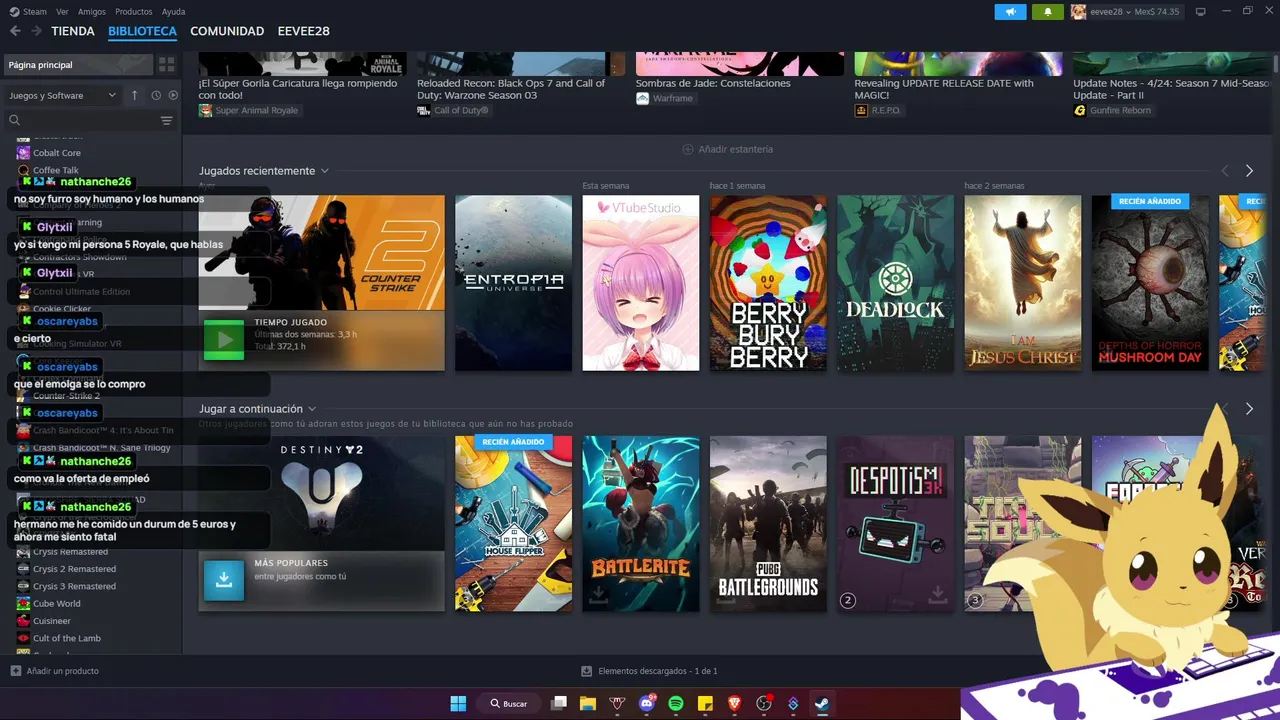Open the Windows Start button

(458, 703)
